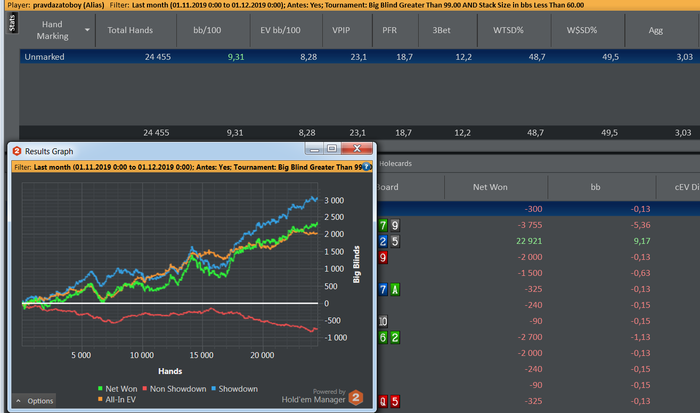
Task: Sort hands by bb column header
Action: tap(595, 187)
